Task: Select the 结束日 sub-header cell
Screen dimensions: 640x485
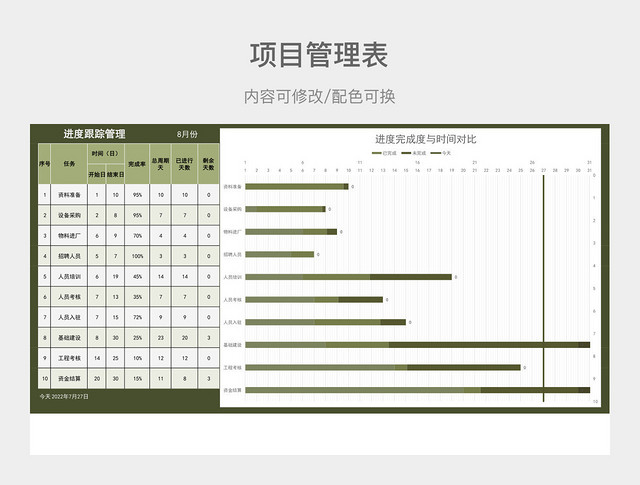Action: pyautogui.click(x=116, y=174)
